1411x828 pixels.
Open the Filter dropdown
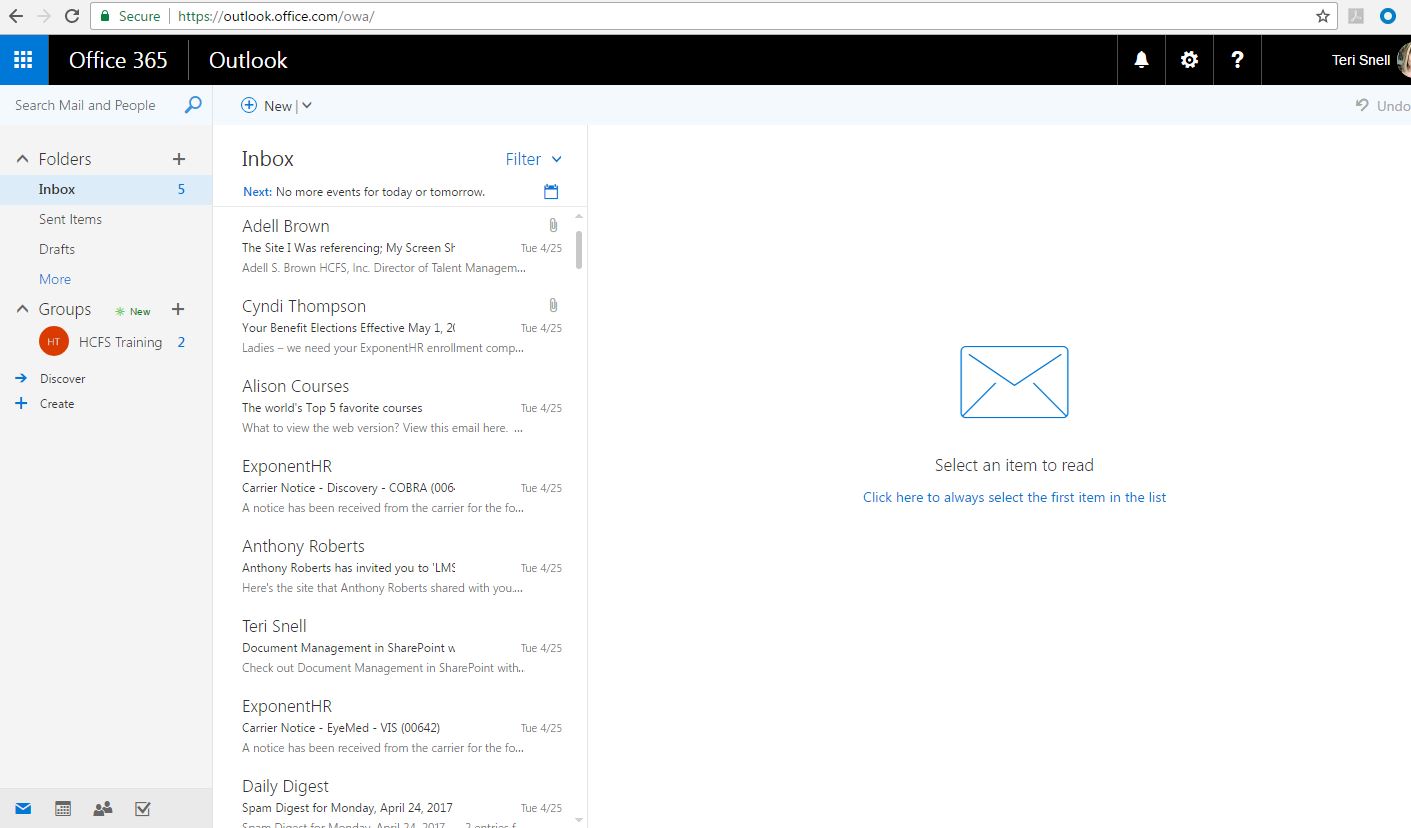534,159
